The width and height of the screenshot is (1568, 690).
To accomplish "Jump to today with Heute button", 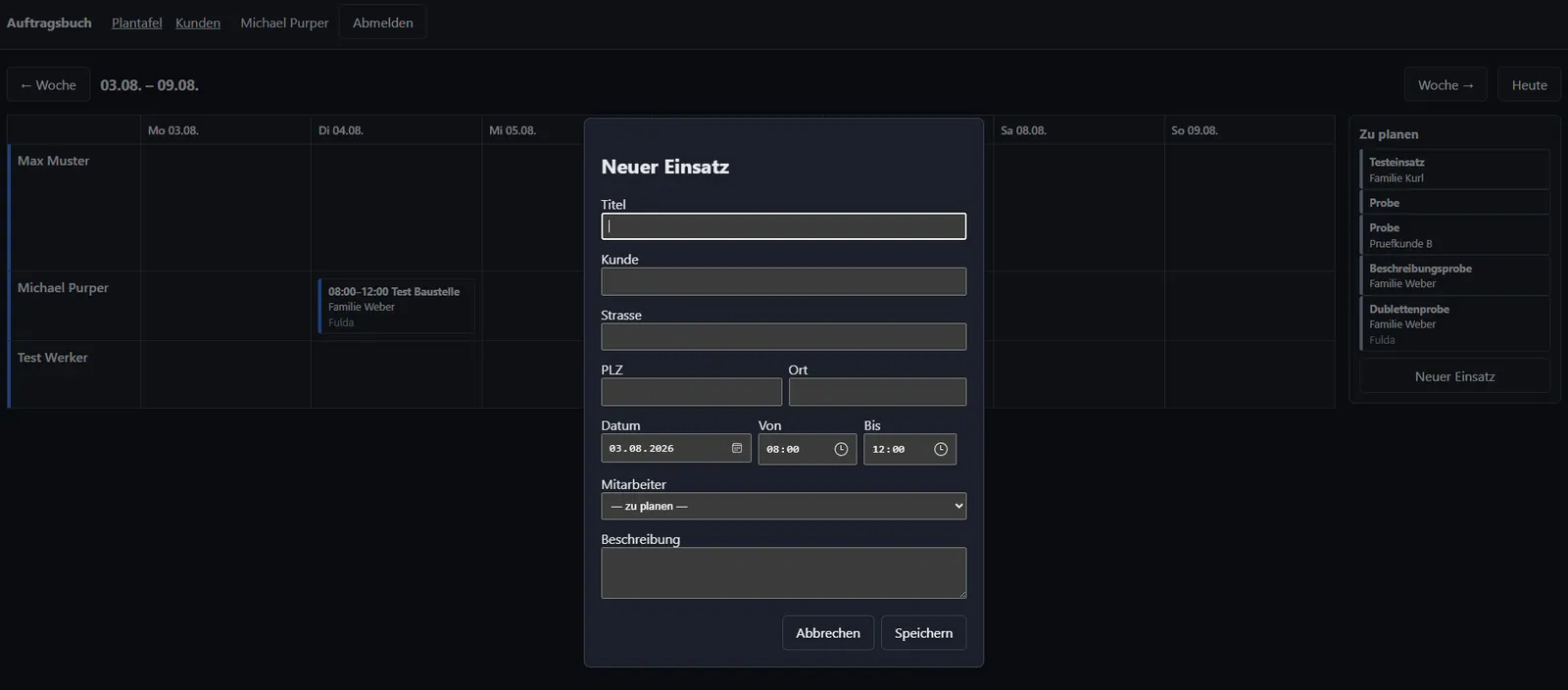I will point(1529,85).
